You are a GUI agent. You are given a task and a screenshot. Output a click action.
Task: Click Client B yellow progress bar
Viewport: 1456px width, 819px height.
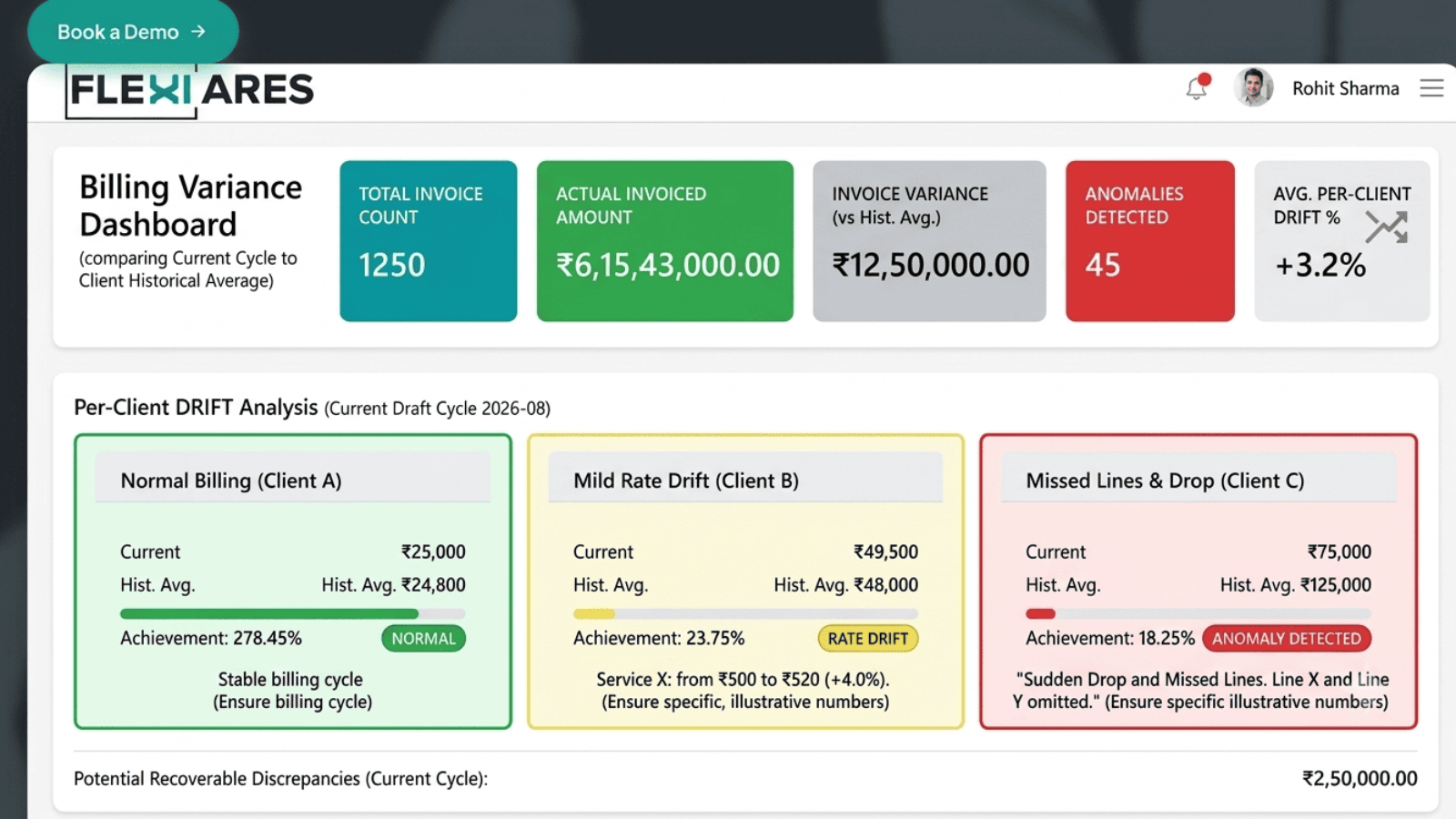click(x=745, y=614)
